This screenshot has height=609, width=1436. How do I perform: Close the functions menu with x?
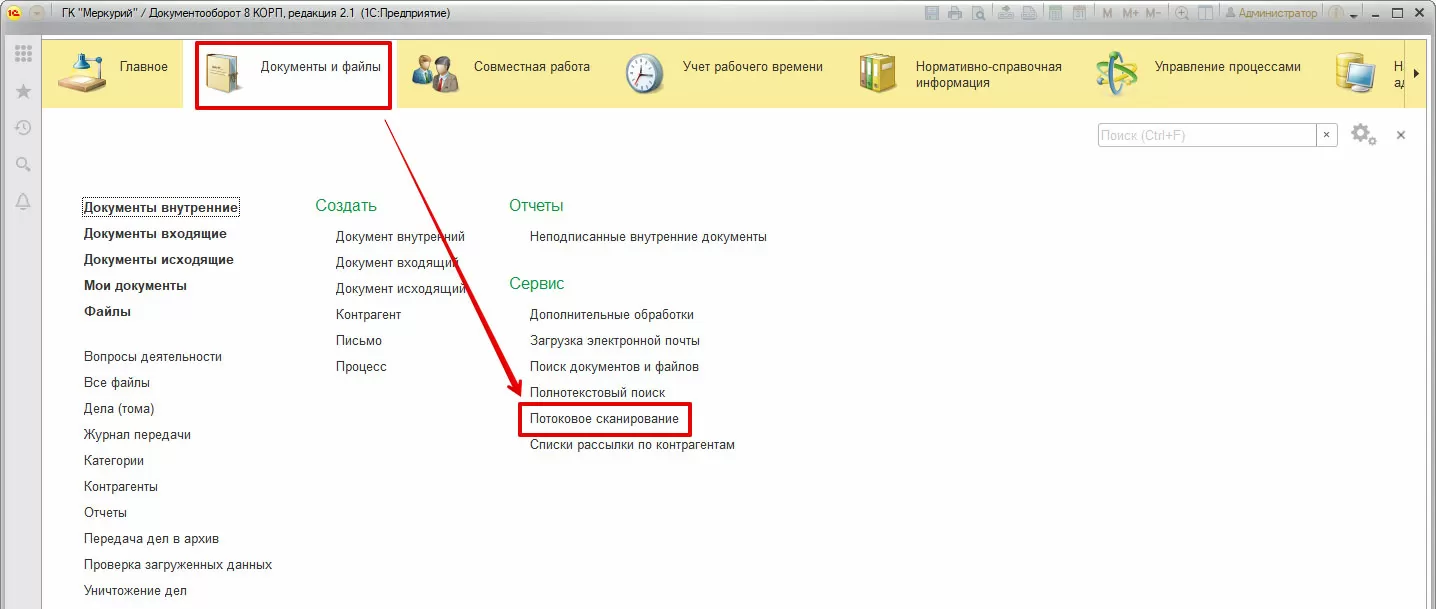coord(1401,134)
